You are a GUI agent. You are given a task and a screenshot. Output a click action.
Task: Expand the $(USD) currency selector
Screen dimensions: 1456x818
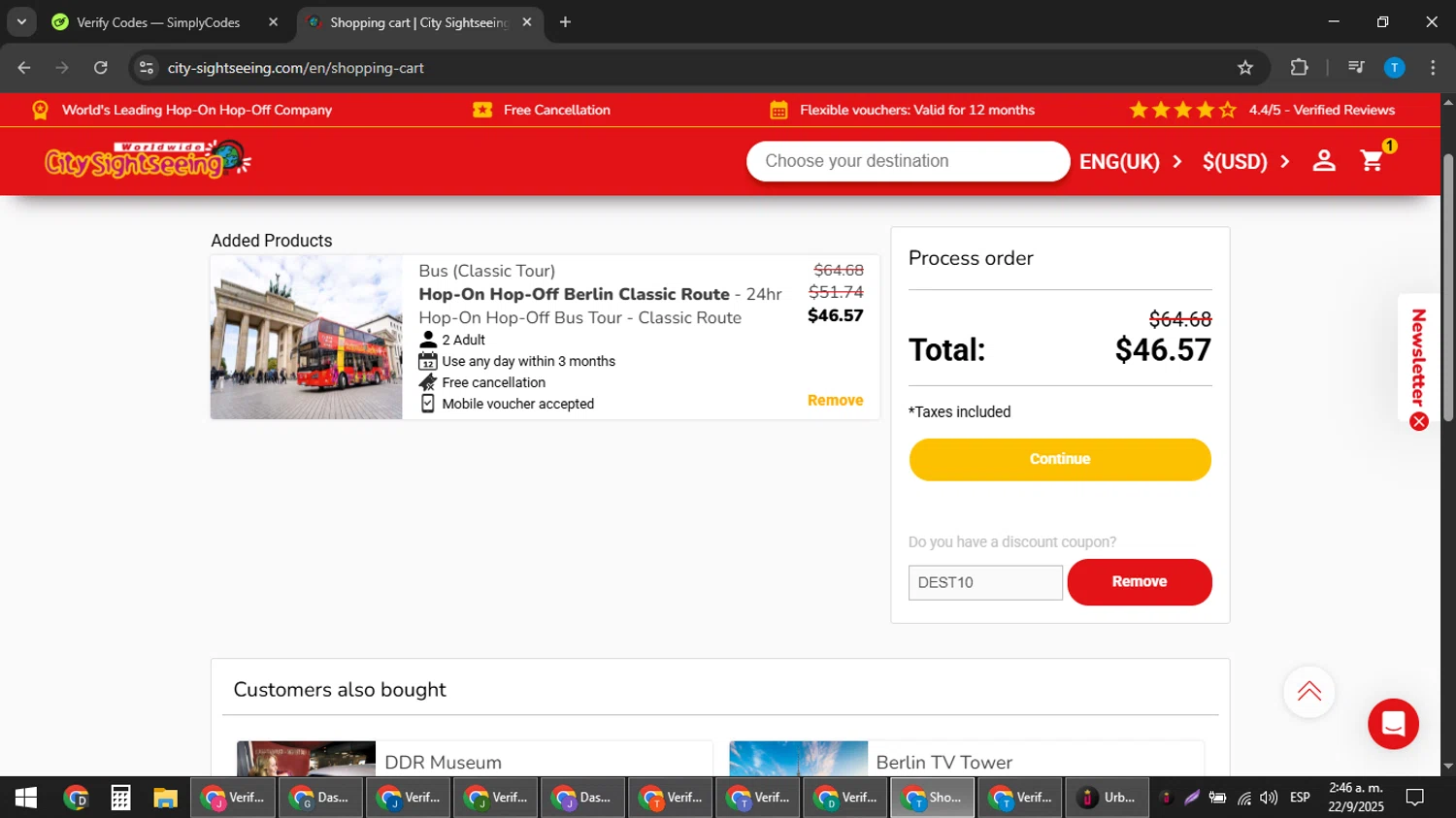pos(1246,161)
